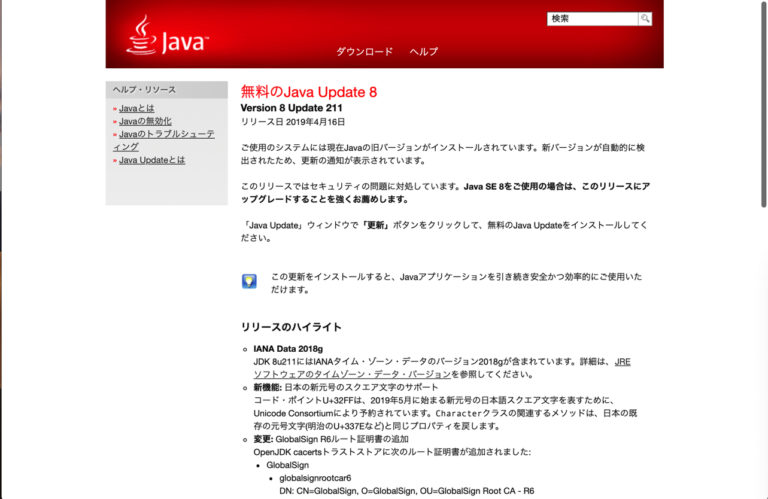Click the ヘルプ・リソース sidebar heading

pyautogui.click(x=144, y=90)
